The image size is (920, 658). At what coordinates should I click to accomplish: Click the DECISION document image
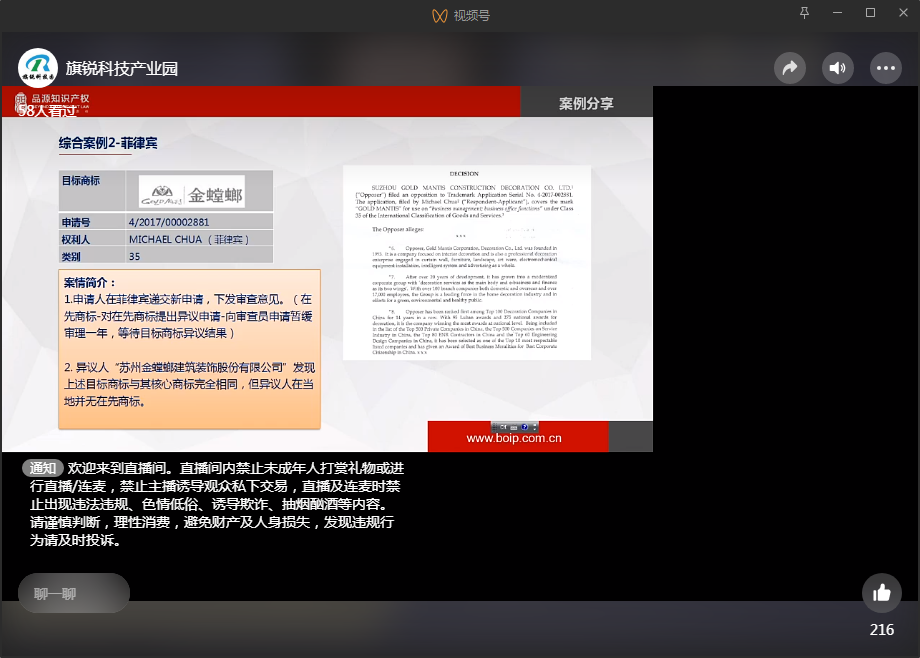click(466, 262)
